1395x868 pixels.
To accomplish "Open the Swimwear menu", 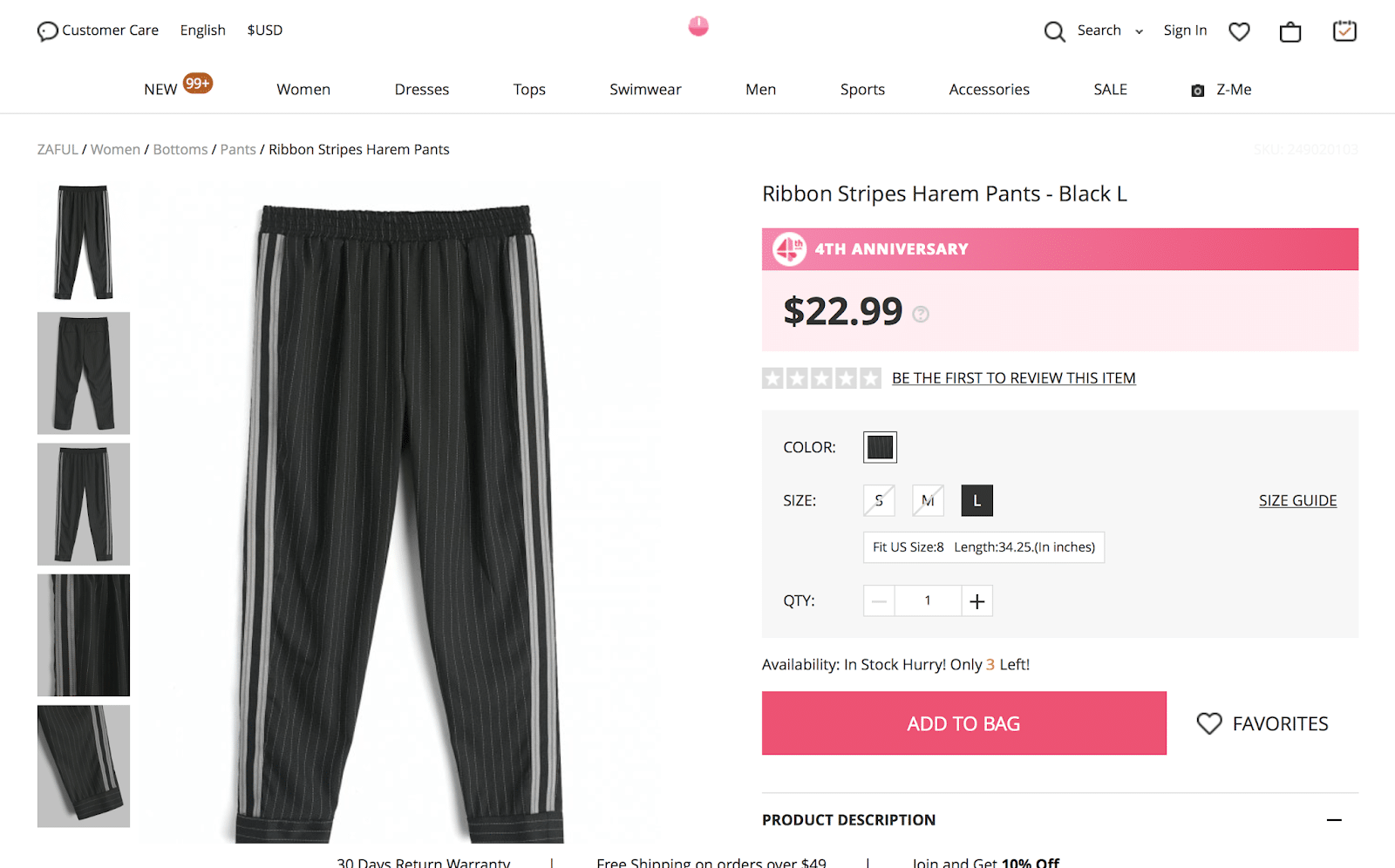I will click(645, 90).
